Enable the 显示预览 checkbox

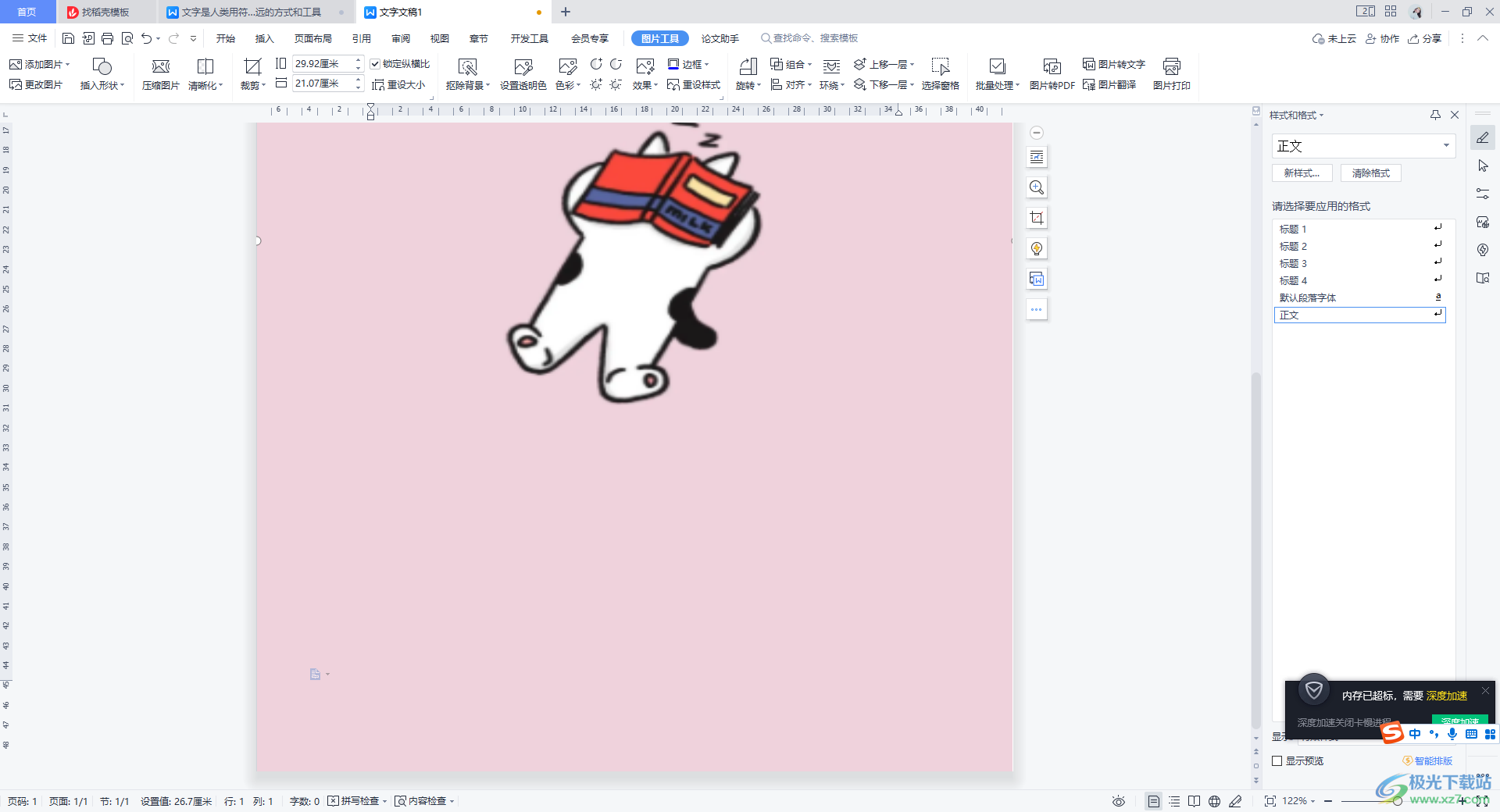click(1277, 760)
